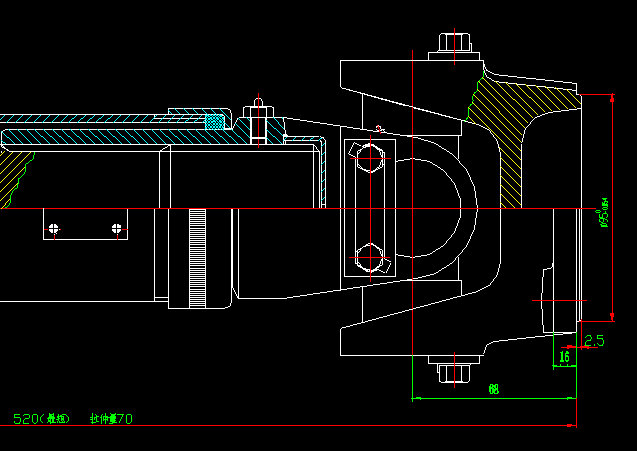Click the vertical diameter dimension text
This screenshot has width=637, height=451.
pos(603,212)
